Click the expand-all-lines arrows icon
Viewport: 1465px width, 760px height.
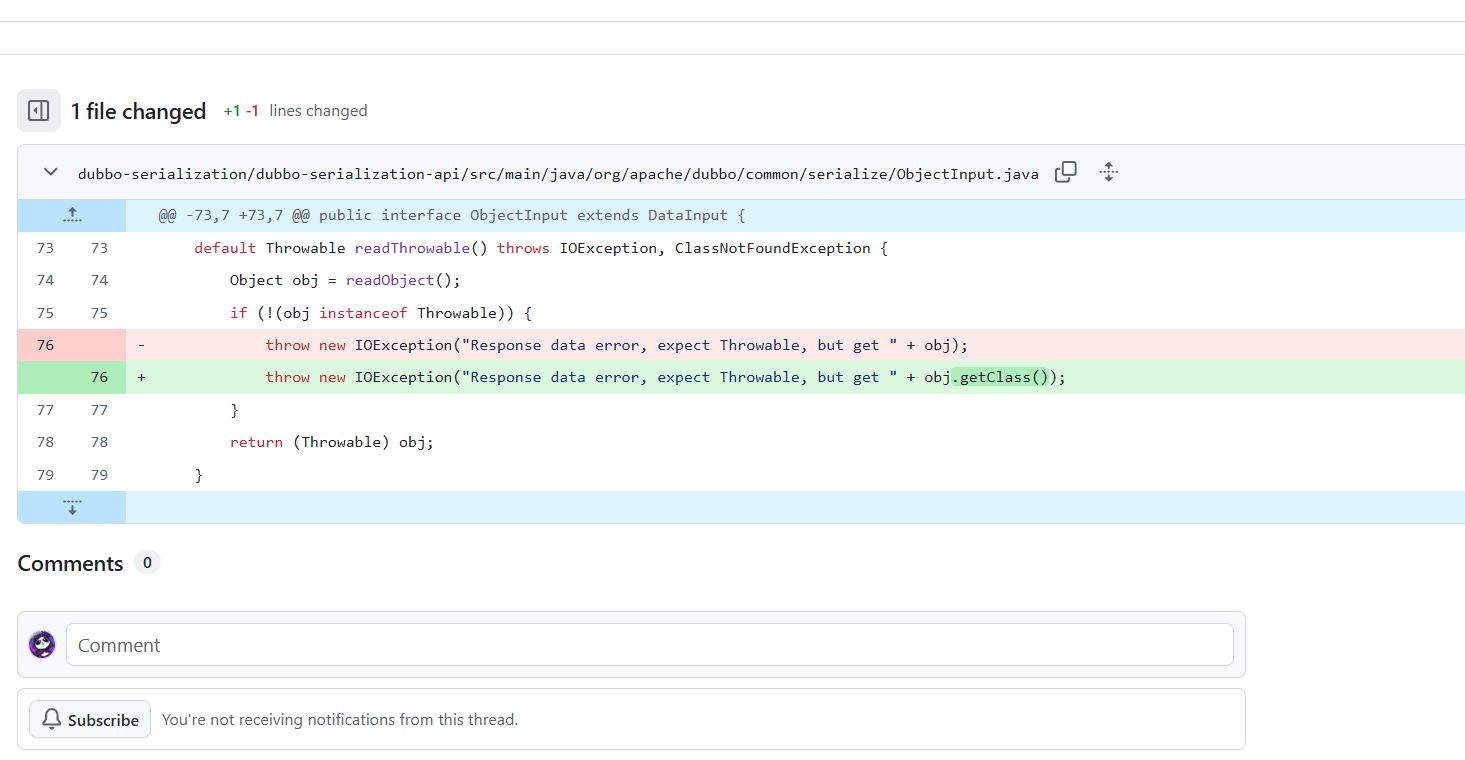[x=1108, y=172]
